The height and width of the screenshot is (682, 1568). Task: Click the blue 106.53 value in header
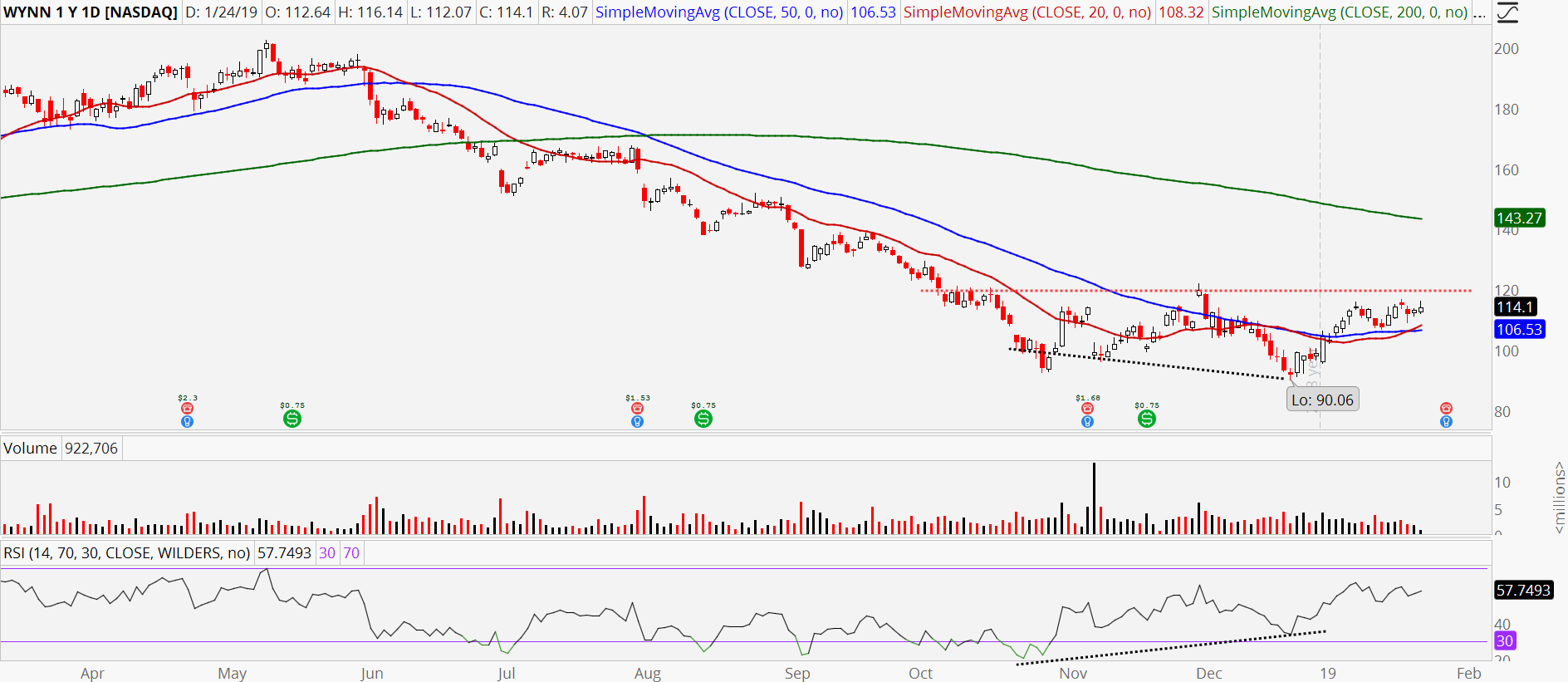click(873, 12)
